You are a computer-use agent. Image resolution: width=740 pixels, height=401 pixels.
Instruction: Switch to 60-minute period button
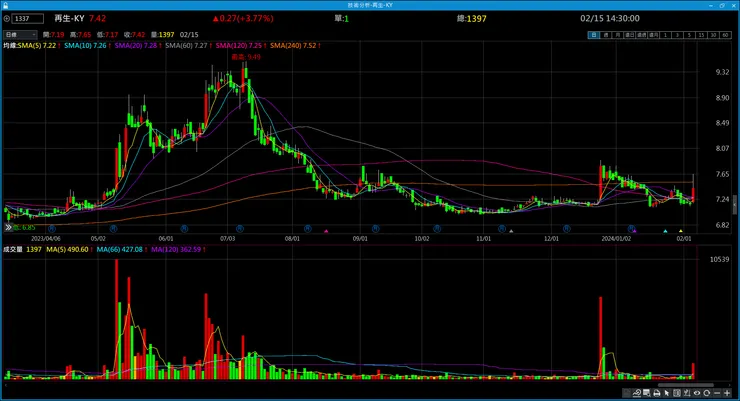click(725, 35)
